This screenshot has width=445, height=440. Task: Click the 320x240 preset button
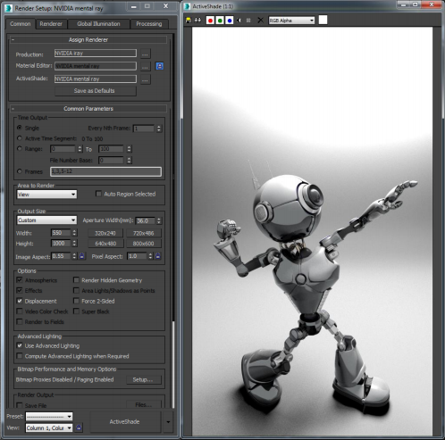point(105,233)
